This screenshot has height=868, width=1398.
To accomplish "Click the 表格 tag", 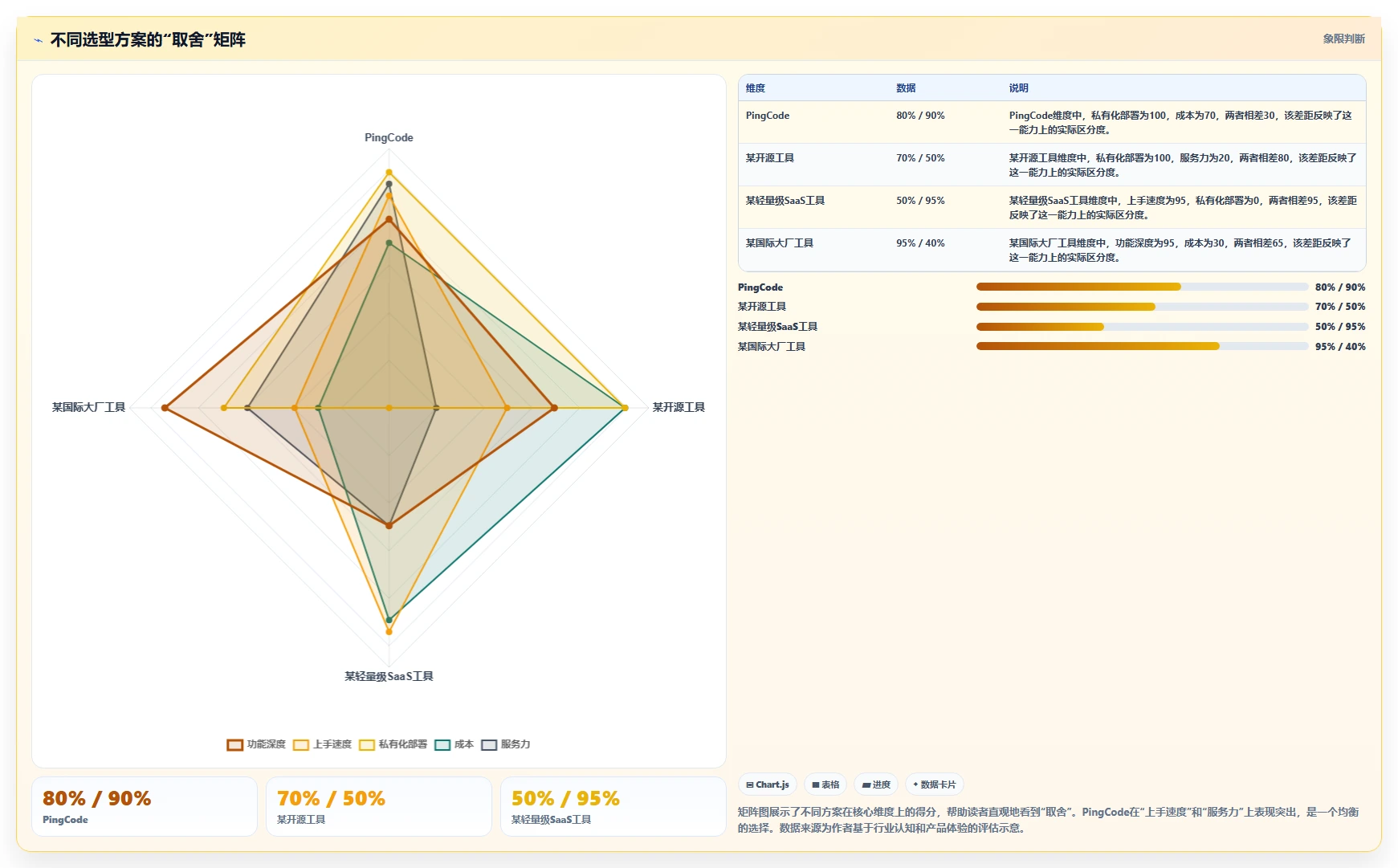I will click(825, 784).
